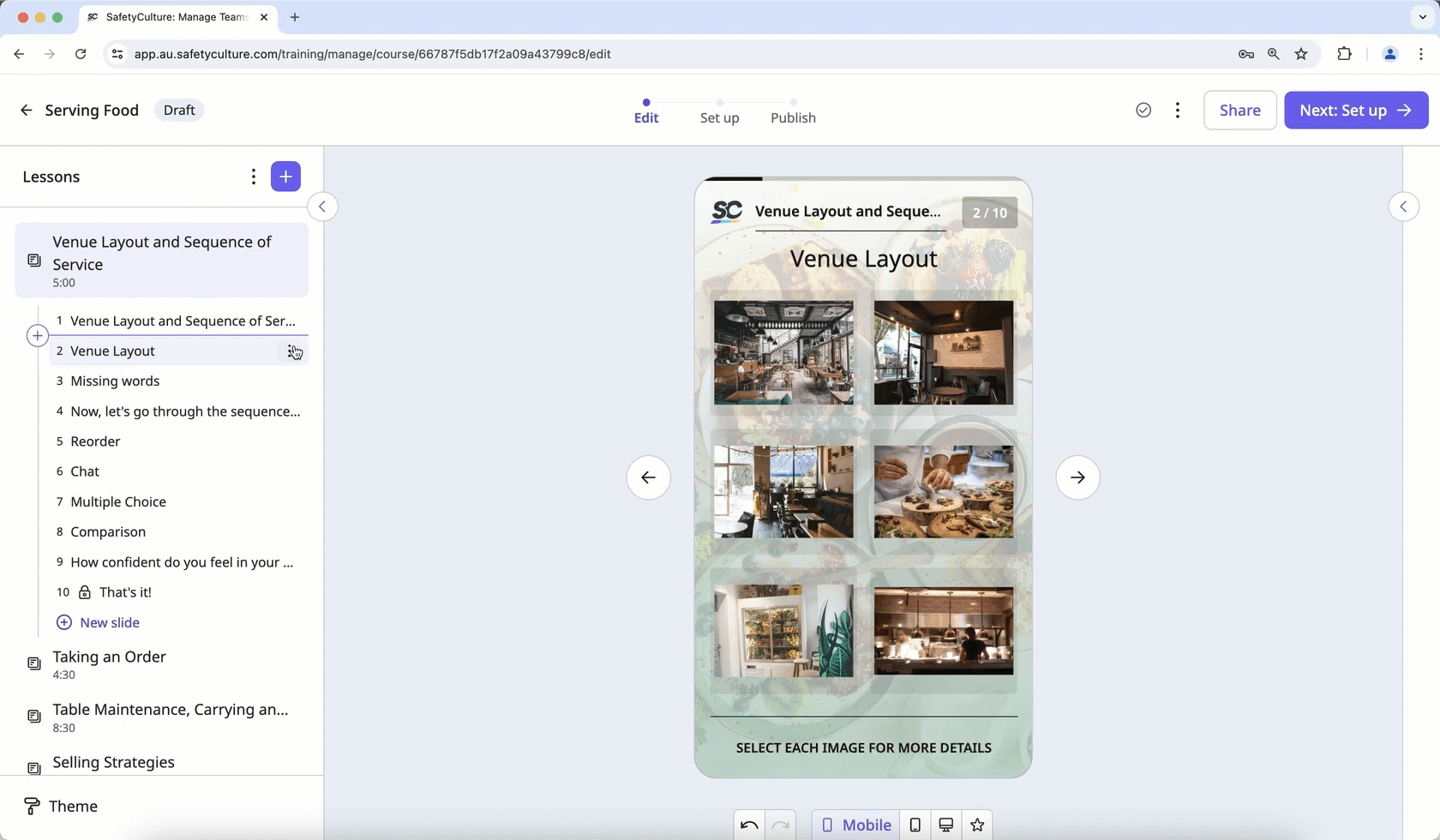Go to next slide arrow
Viewport: 1440px width, 840px height.
[x=1077, y=477]
